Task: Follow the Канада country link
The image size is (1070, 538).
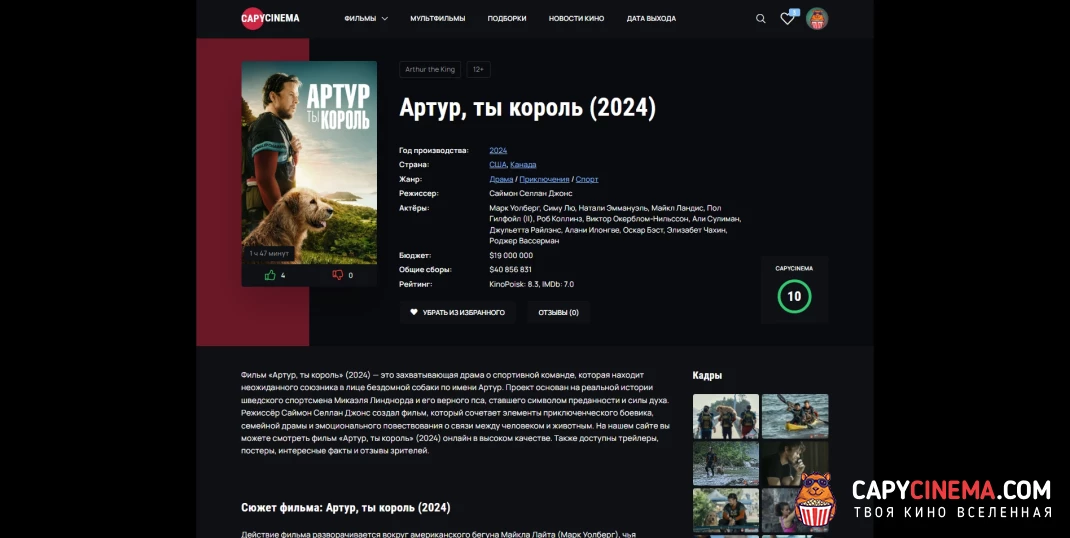Action: [x=523, y=165]
